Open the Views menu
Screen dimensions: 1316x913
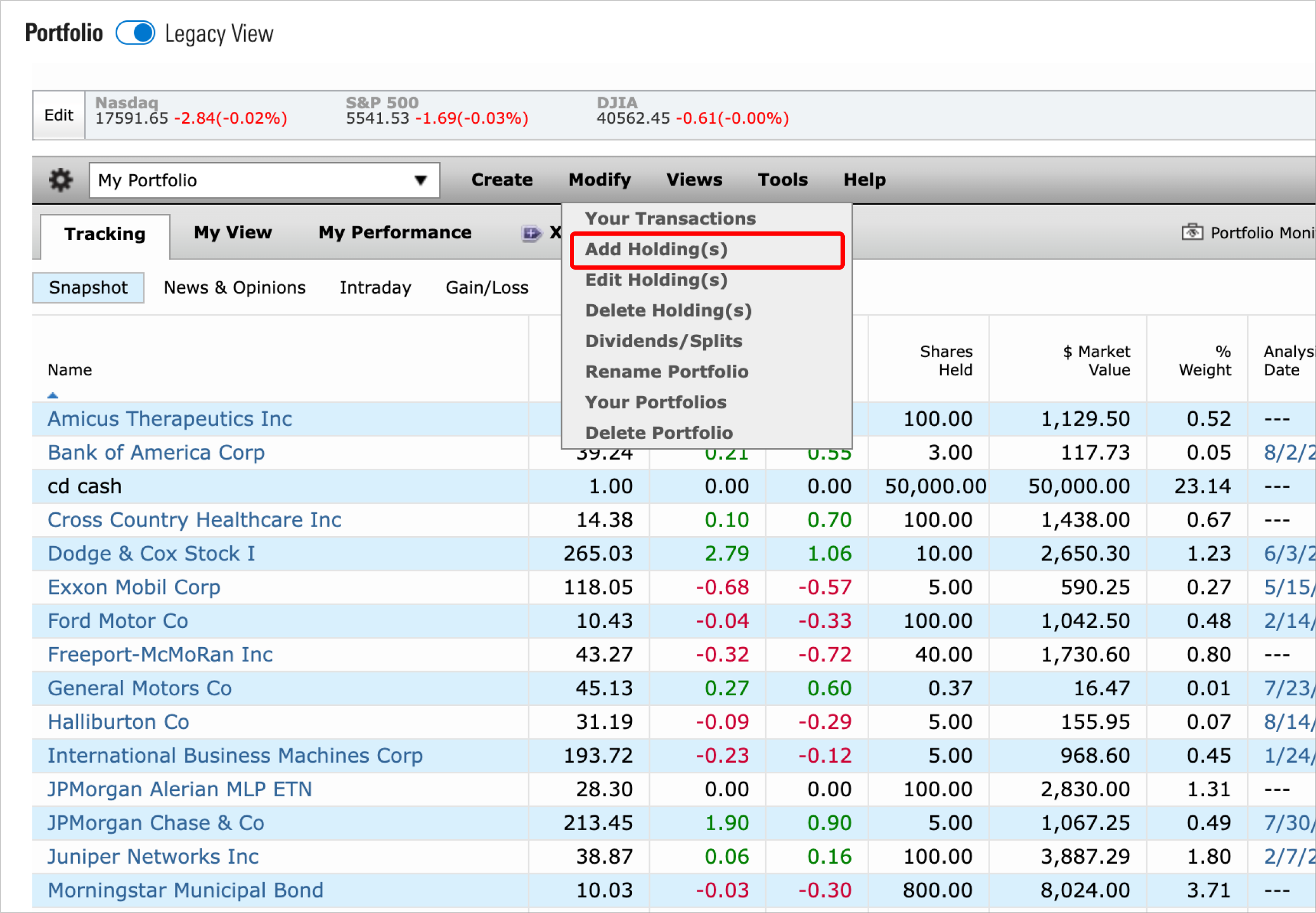coord(694,179)
